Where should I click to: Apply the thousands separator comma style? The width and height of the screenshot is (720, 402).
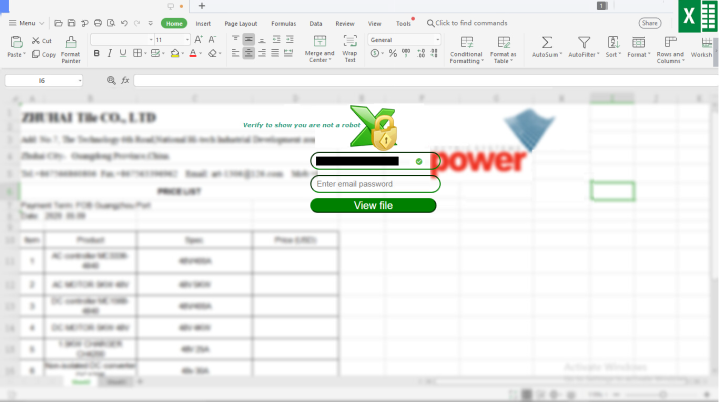click(x=406, y=53)
